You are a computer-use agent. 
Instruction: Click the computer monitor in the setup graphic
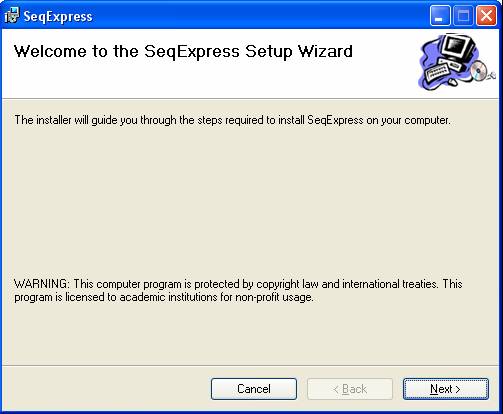coord(456,48)
